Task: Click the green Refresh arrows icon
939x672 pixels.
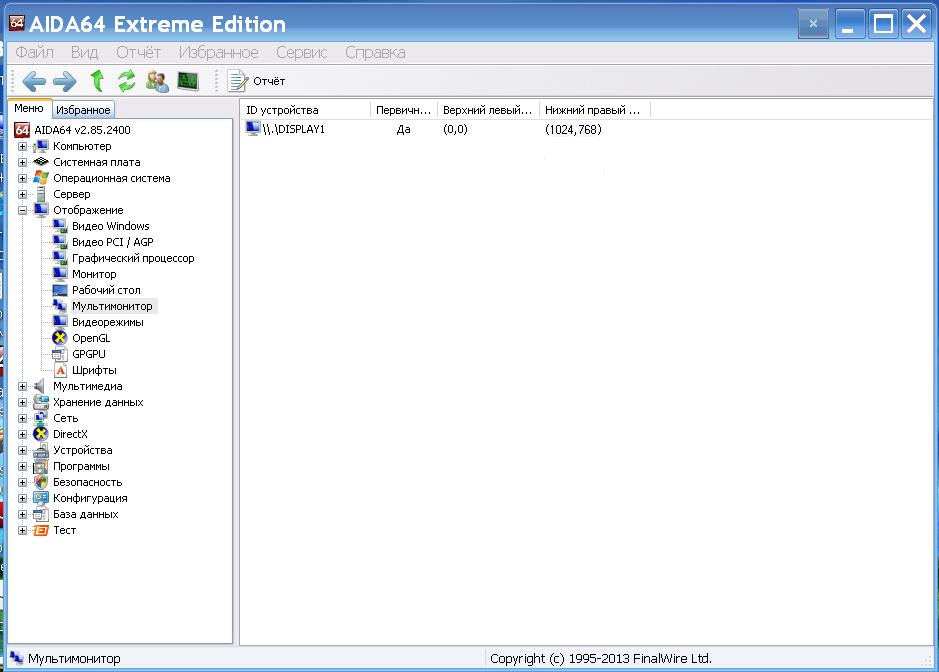Action: point(126,81)
